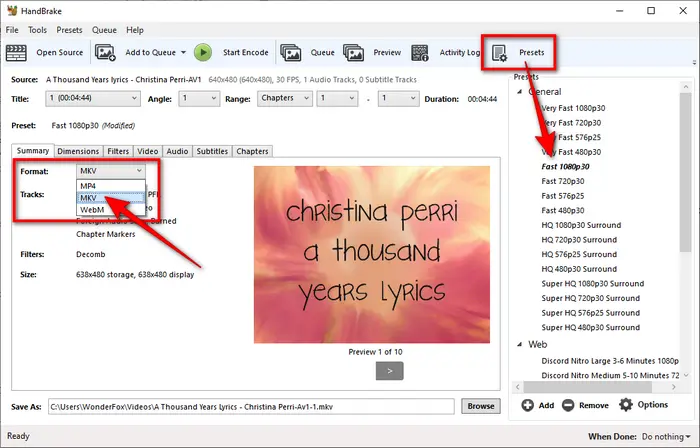This screenshot has width=700, height=448.
Task: Switch to the Dimensions tab
Action: (x=78, y=151)
